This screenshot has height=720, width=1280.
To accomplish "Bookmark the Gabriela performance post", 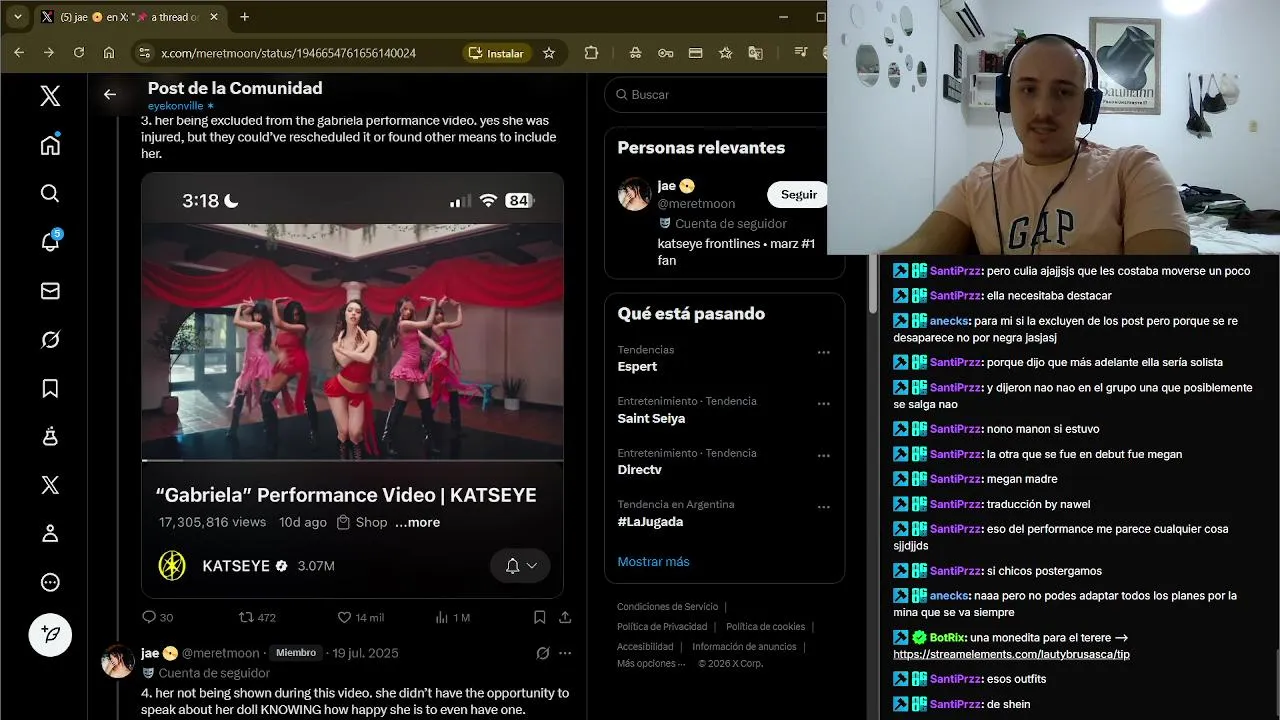I will click(x=539, y=617).
